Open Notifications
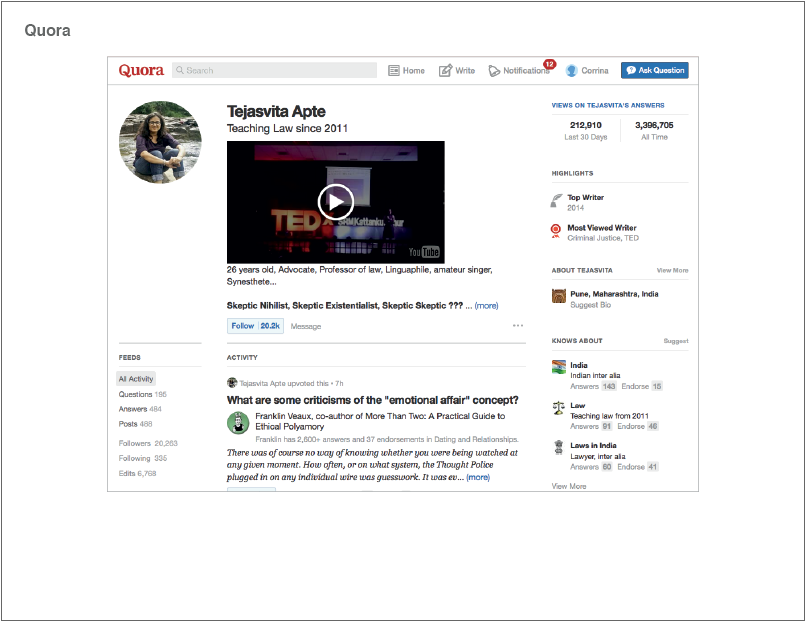806x622 pixels. pos(519,70)
